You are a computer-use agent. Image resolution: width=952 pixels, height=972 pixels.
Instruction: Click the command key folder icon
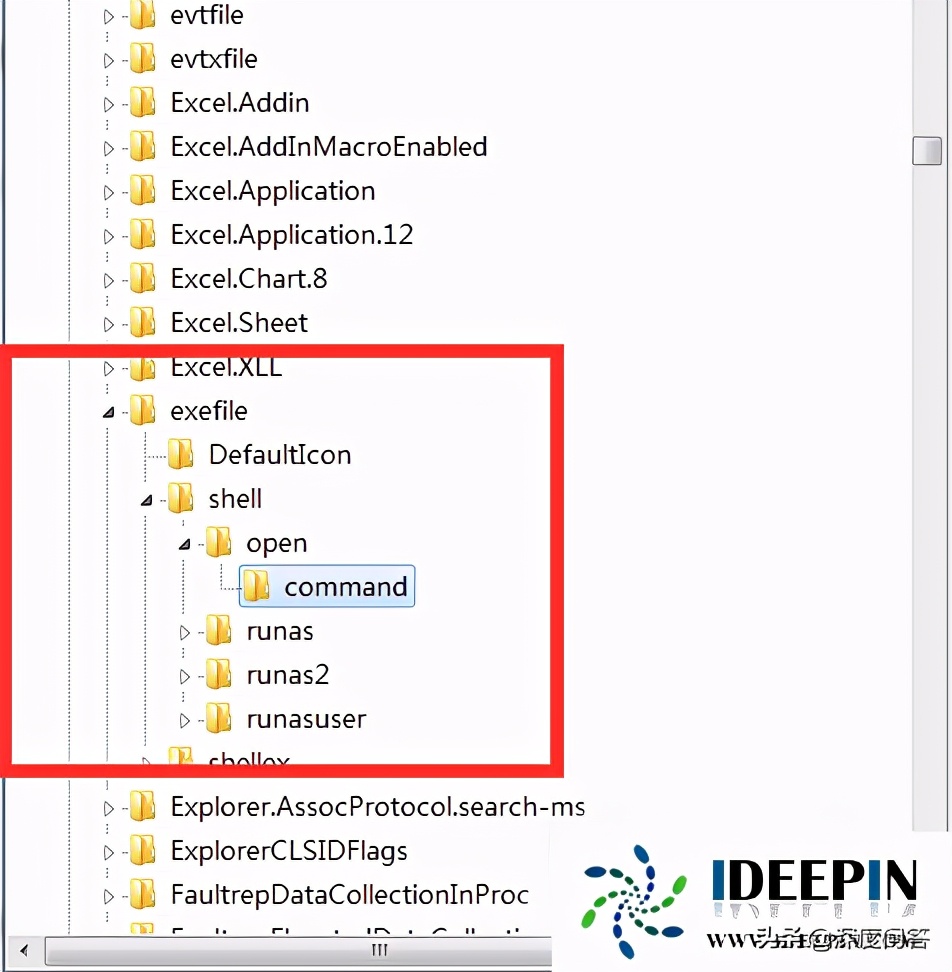(x=256, y=586)
